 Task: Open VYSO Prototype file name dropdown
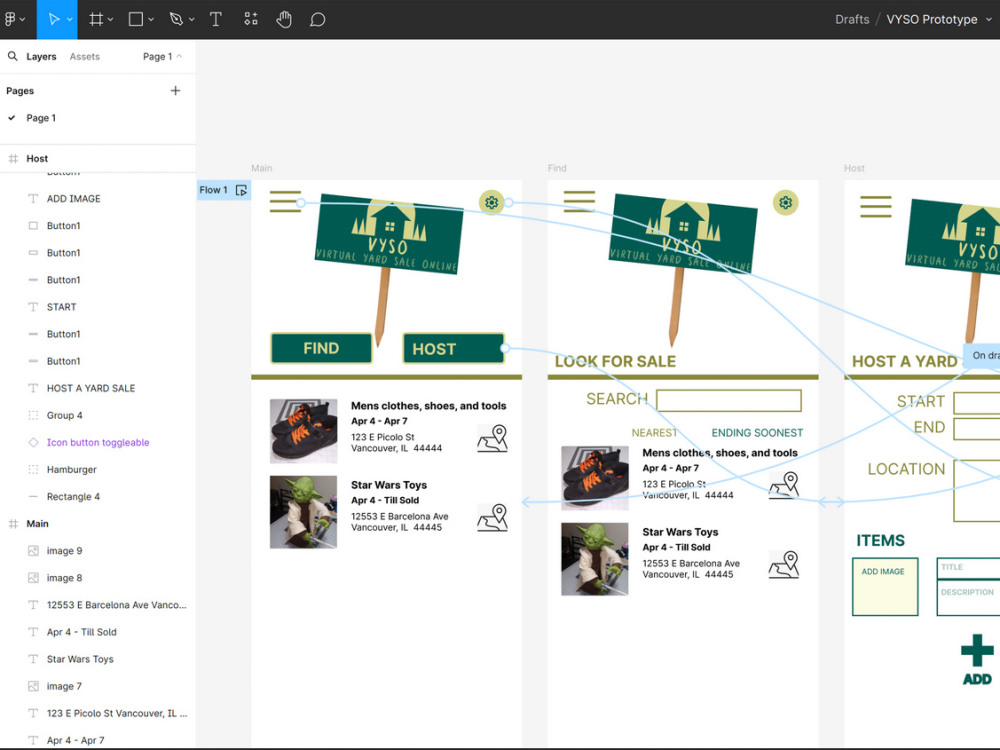(x=989, y=19)
